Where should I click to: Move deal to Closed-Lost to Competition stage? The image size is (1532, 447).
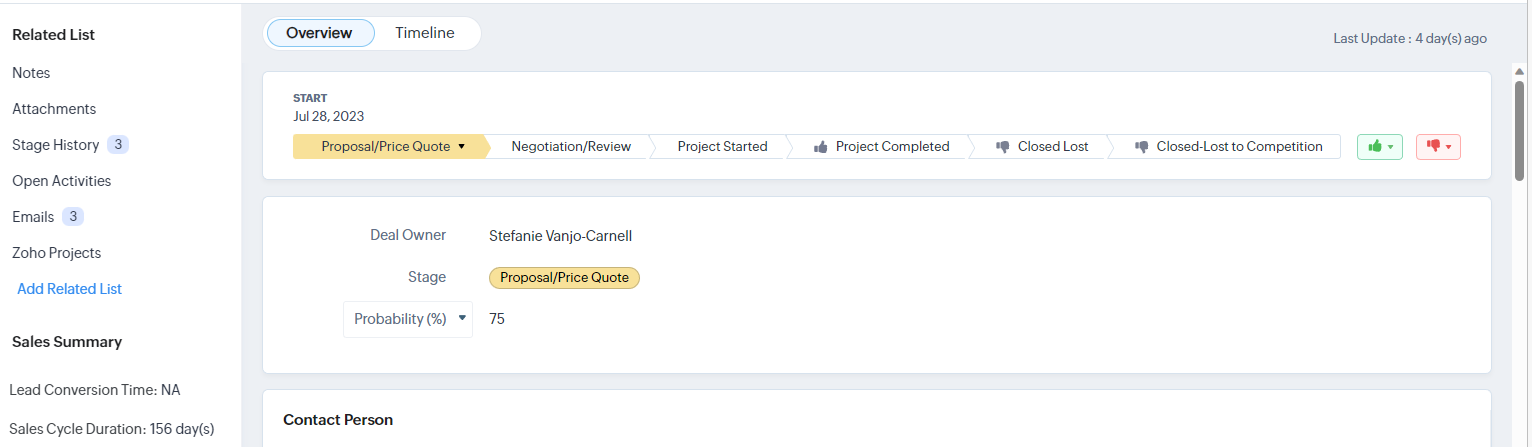tap(1227, 147)
